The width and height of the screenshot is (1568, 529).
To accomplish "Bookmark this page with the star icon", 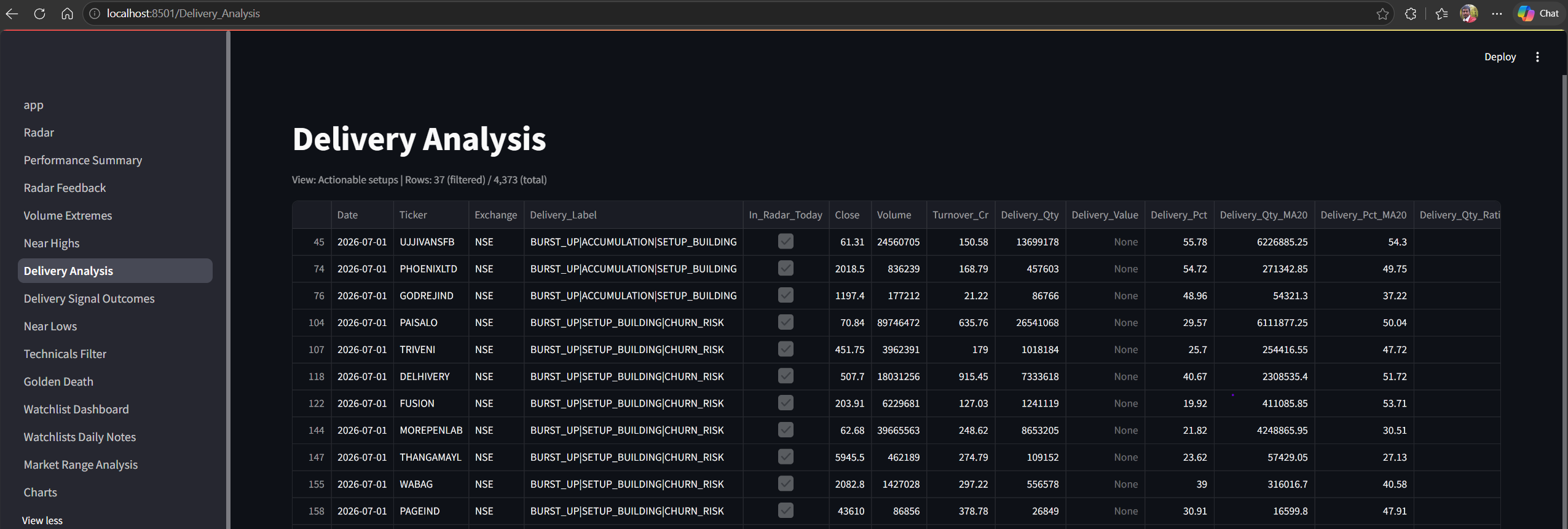I will [1382, 14].
